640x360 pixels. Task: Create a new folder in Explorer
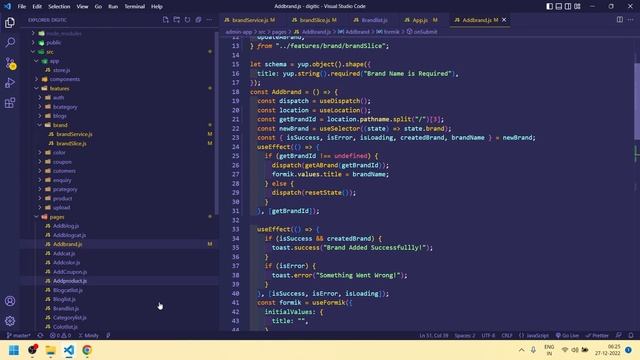(176, 20)
